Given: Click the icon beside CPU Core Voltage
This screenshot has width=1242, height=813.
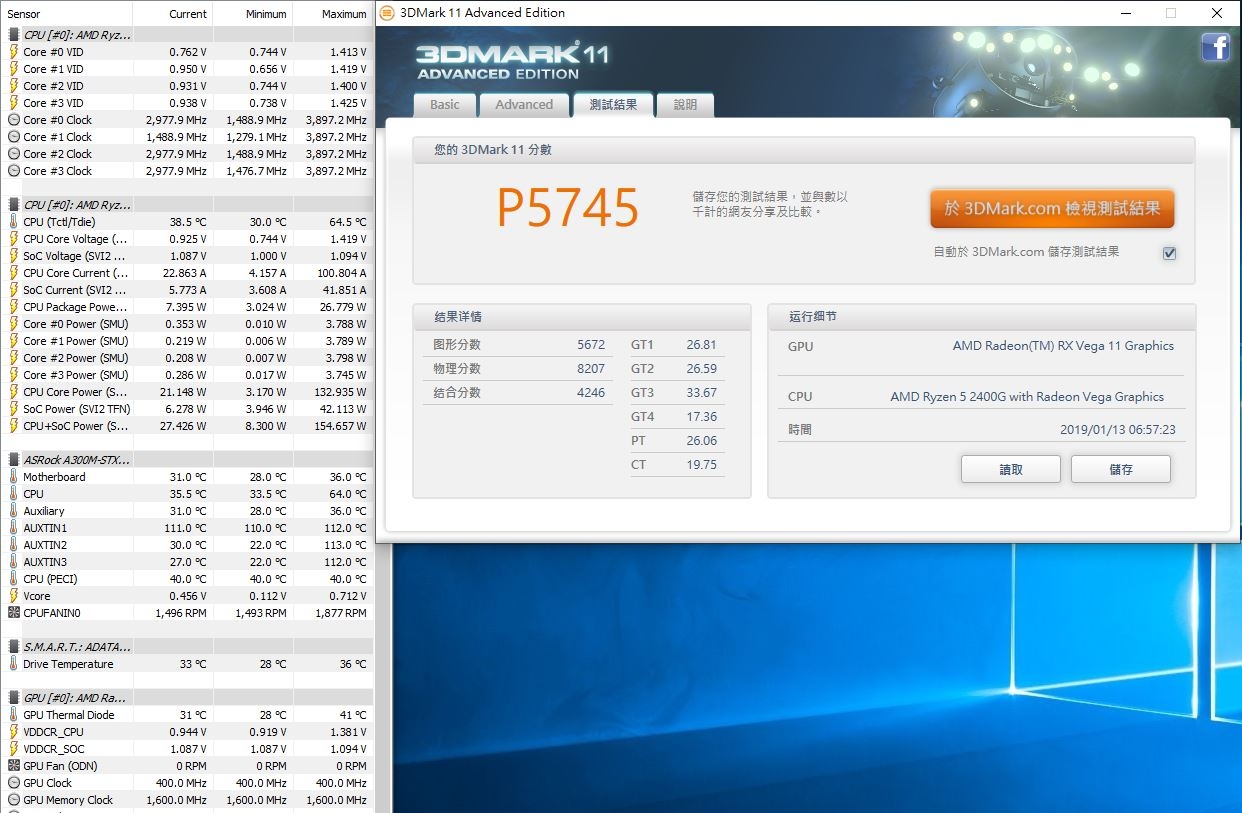Looking at the screenshot, I should (13, 239).
